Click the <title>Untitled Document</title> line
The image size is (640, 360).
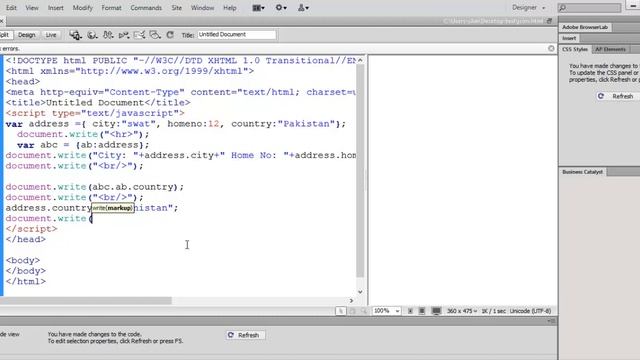pos(98,103)
